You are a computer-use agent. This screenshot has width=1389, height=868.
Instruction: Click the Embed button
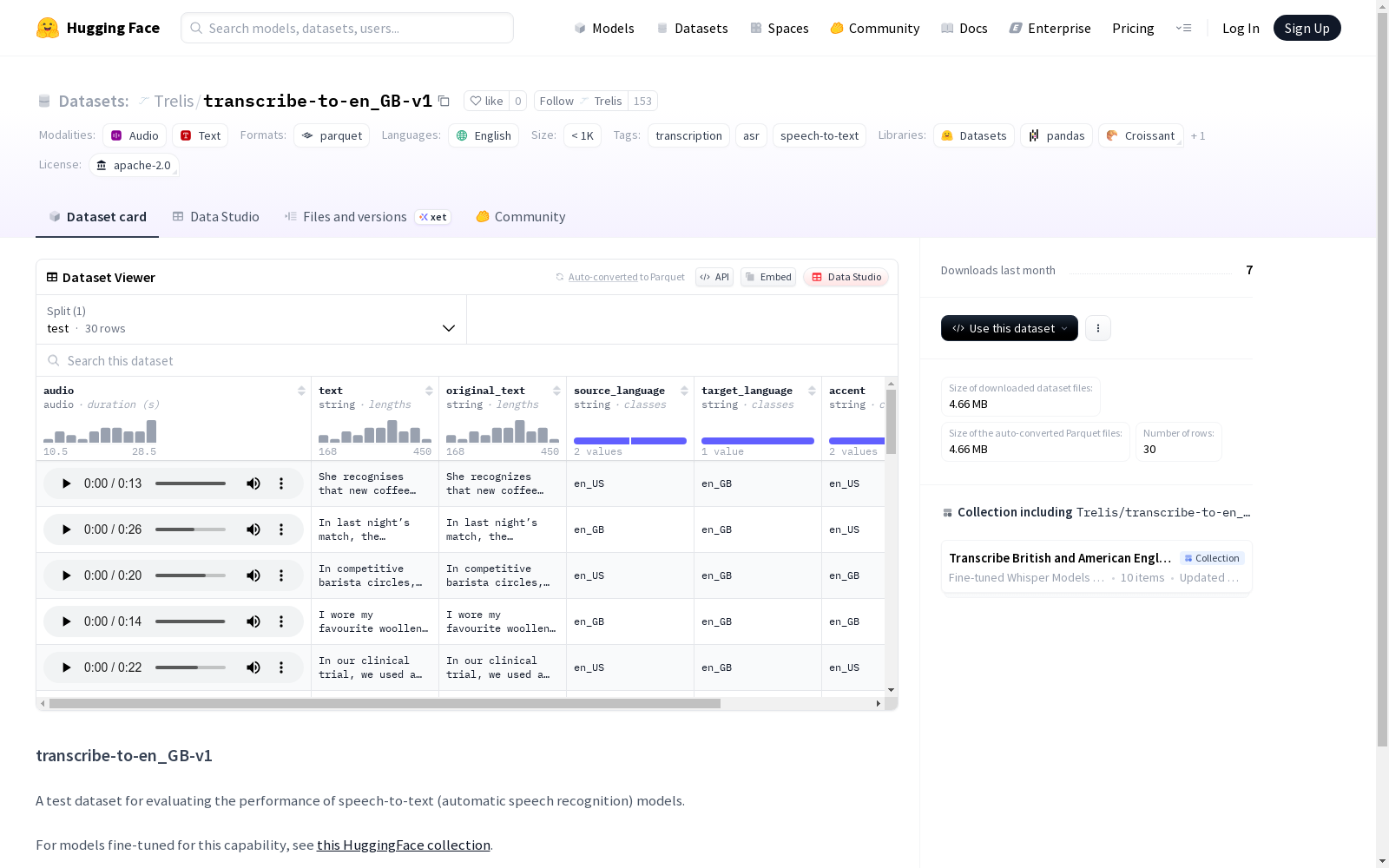[768, 277]
